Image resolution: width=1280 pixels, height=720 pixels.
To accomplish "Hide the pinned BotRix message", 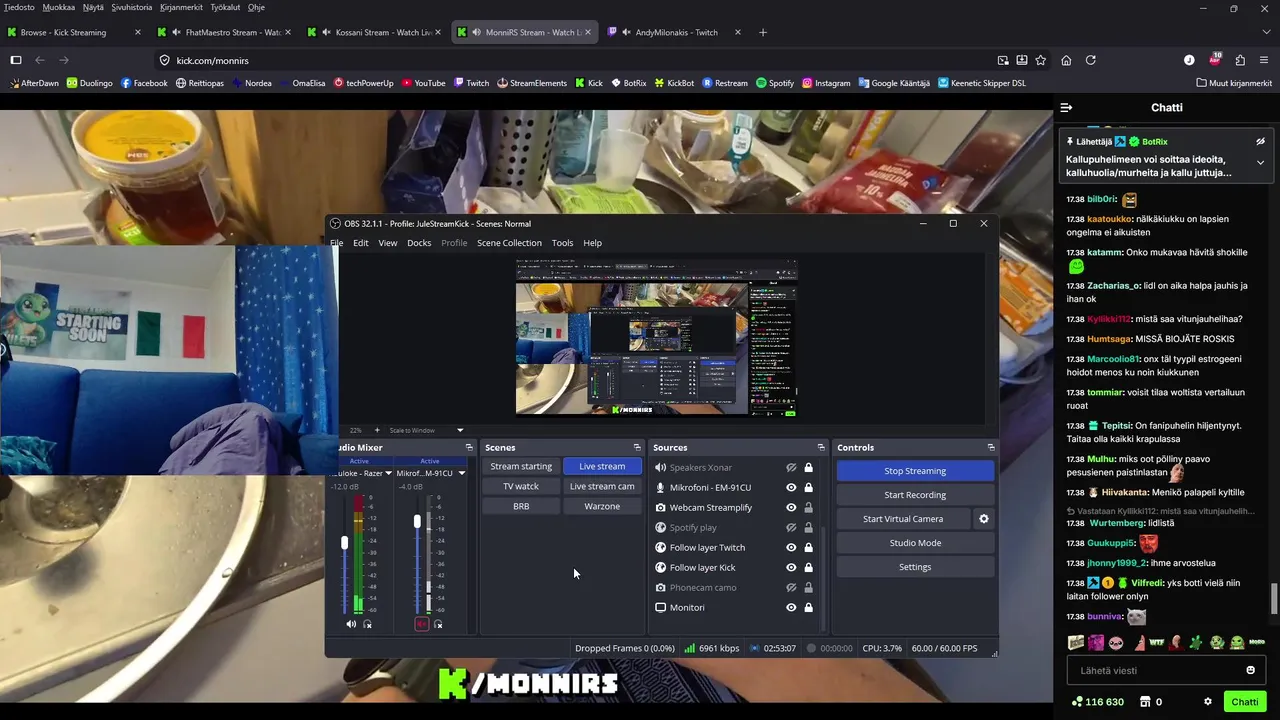I will [x=1260, y=142].
